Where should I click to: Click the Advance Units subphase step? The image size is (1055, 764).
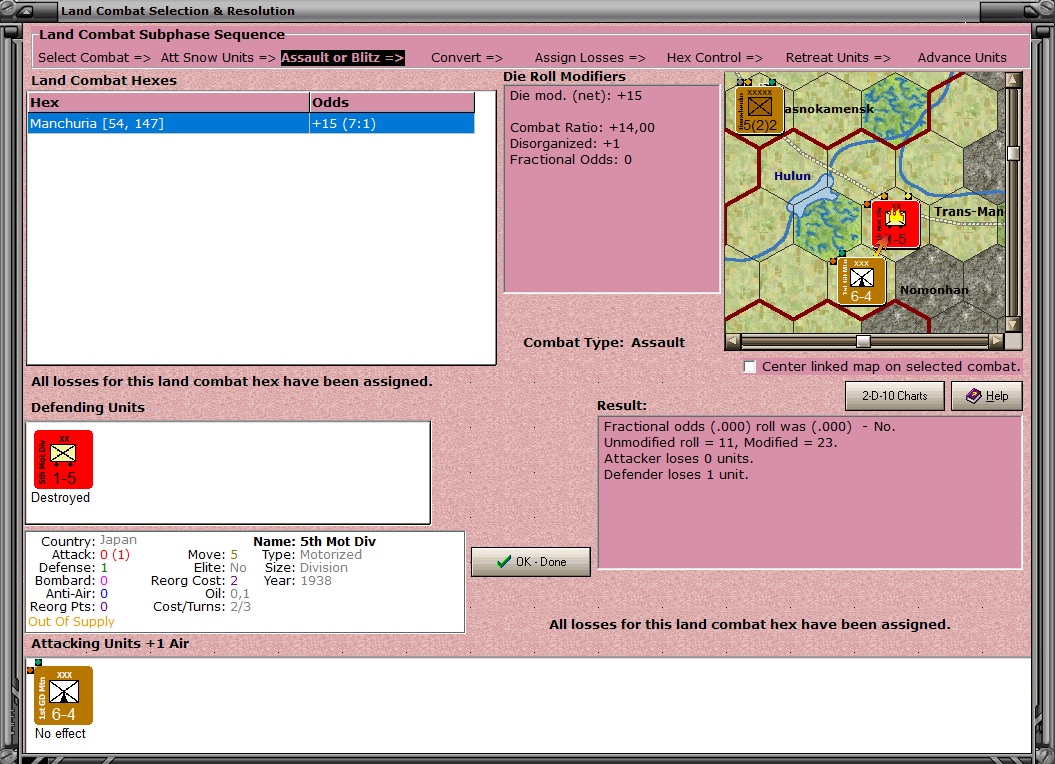coord(961,57)
